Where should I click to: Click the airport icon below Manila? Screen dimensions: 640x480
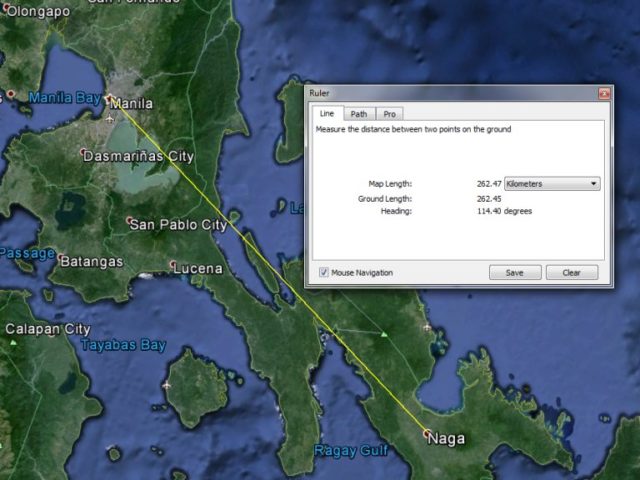pyautogui.click(x=108, y=119)
